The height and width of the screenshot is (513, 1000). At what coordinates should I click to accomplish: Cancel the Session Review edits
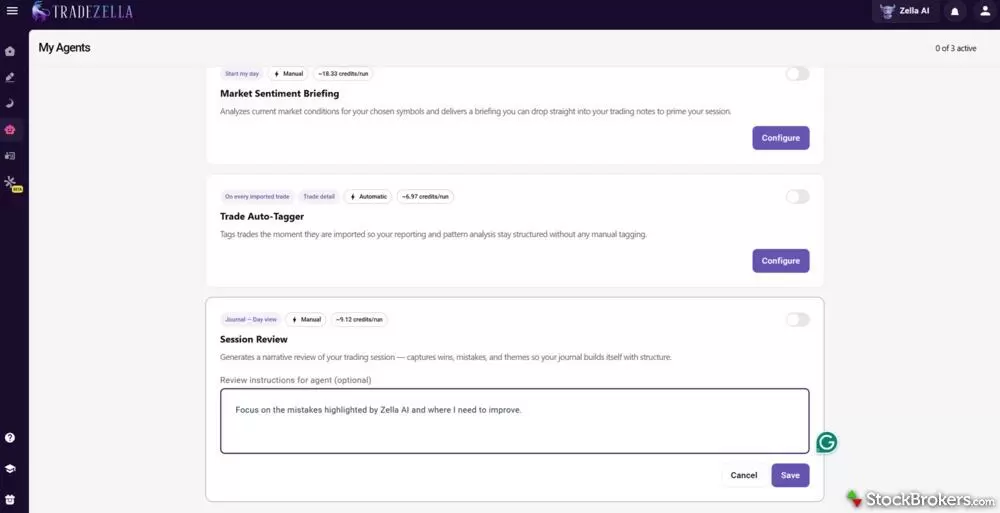point(744,475)
